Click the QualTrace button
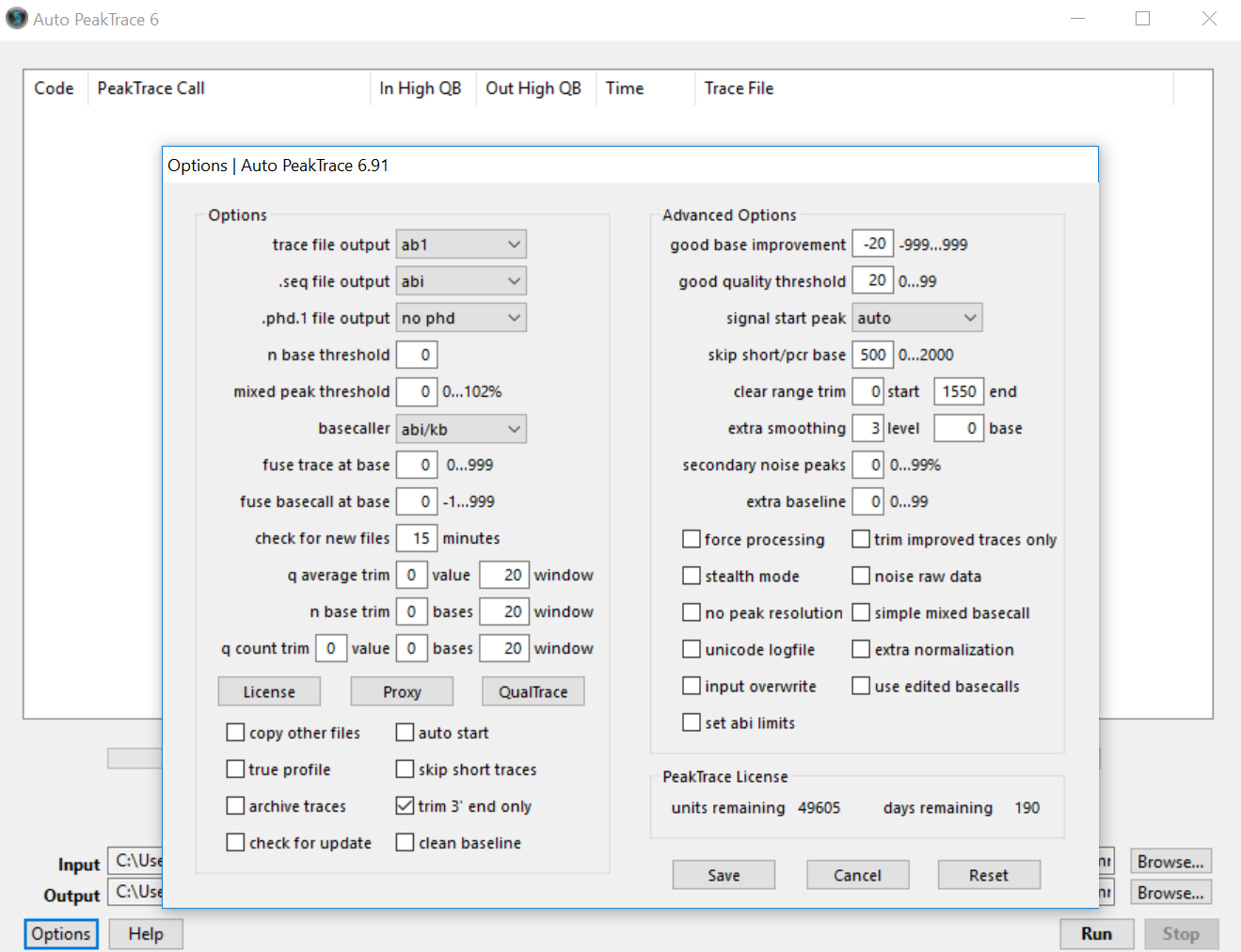Viewport: 1241px width, 952px height. click(x=533, y=691)
